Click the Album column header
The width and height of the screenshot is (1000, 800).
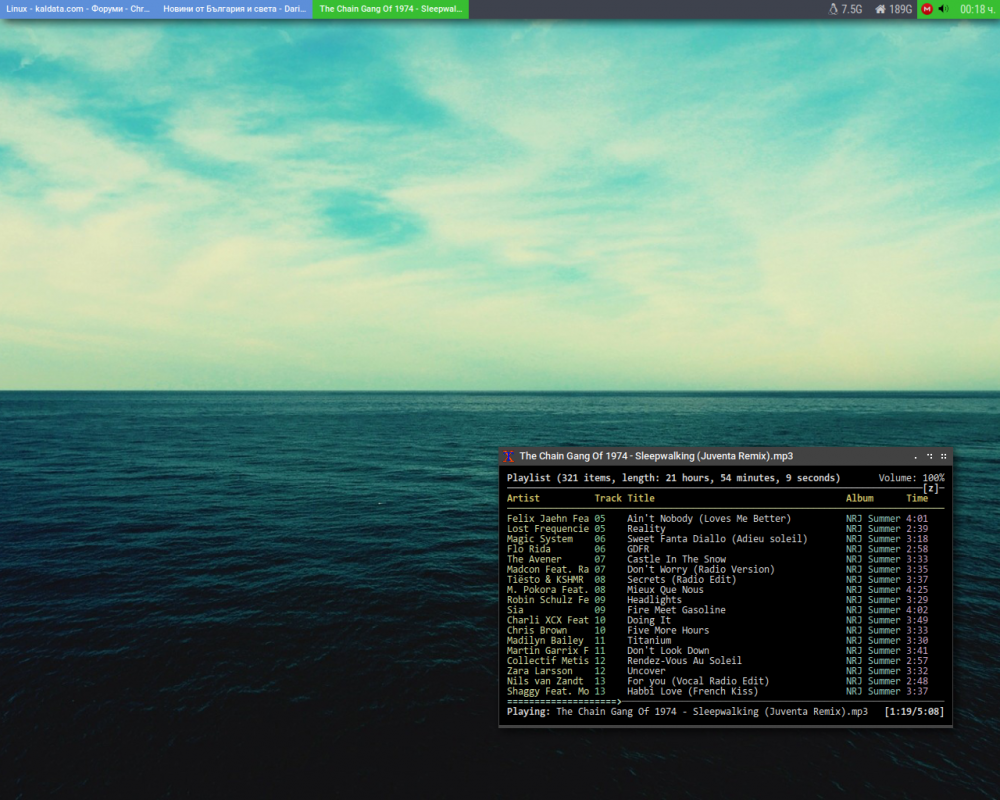pyautogui.click(x=860, y=498)
